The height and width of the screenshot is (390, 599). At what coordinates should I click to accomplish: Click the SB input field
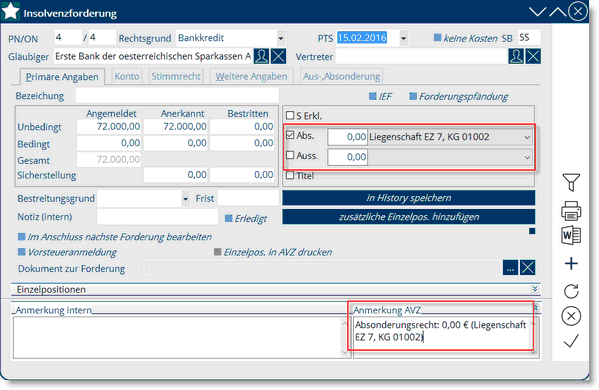pos(529,37)
